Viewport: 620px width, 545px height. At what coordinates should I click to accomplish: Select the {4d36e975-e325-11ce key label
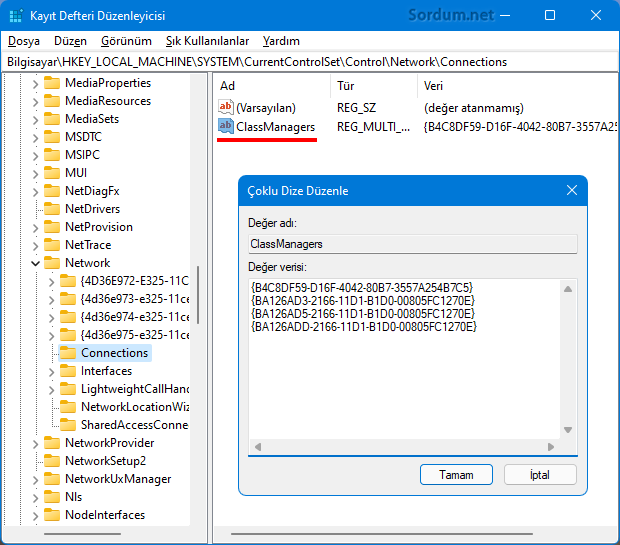(x=135, y=335)
